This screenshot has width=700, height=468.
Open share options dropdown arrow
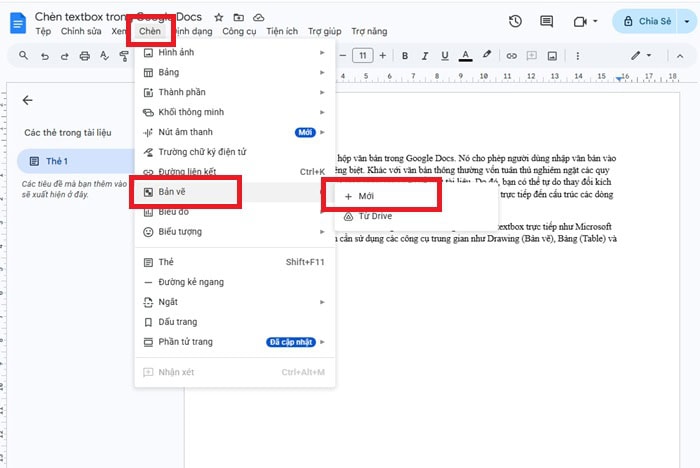(687, 21)
